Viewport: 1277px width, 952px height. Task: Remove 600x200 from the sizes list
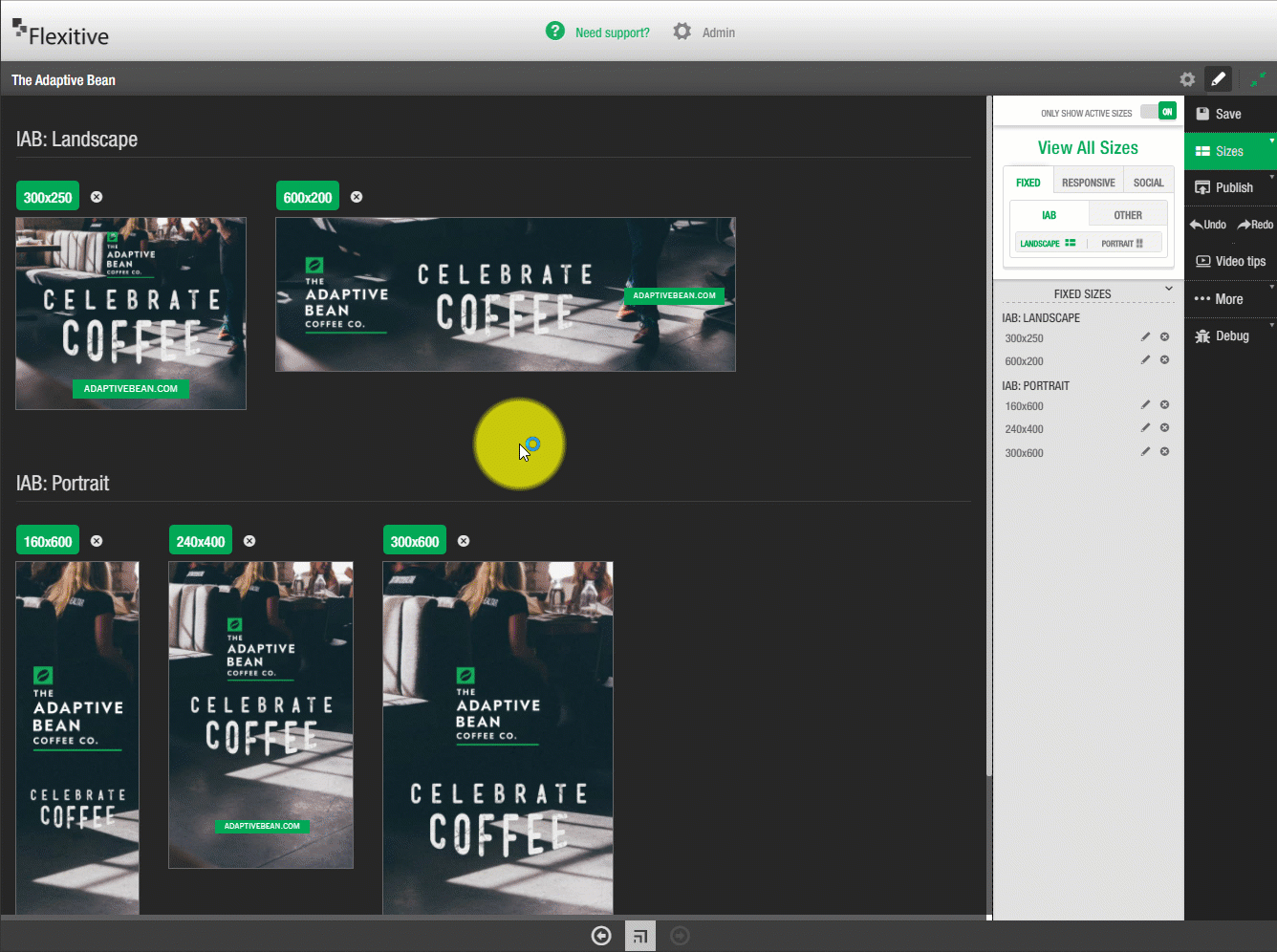[x=1164, y=360]
